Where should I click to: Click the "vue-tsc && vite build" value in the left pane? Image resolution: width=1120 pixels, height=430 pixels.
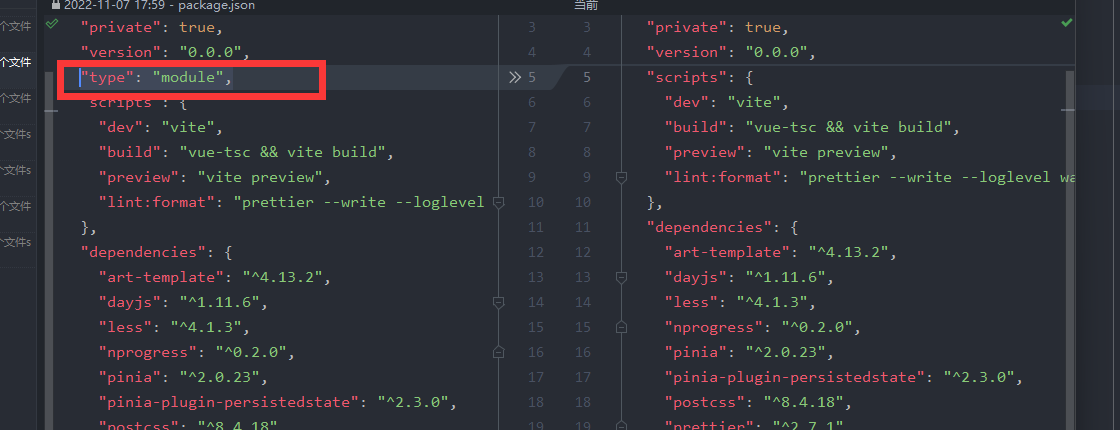coord(281,152)
